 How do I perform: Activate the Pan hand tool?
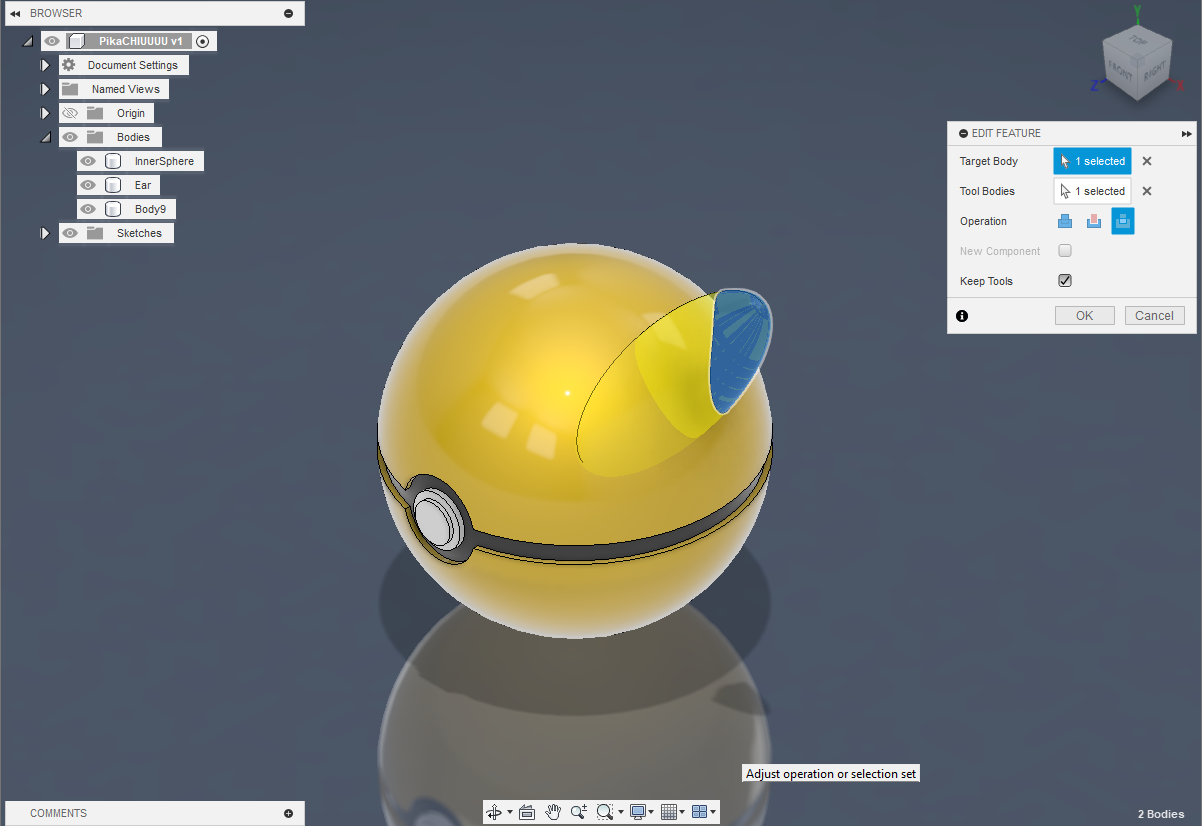point(553,812)
